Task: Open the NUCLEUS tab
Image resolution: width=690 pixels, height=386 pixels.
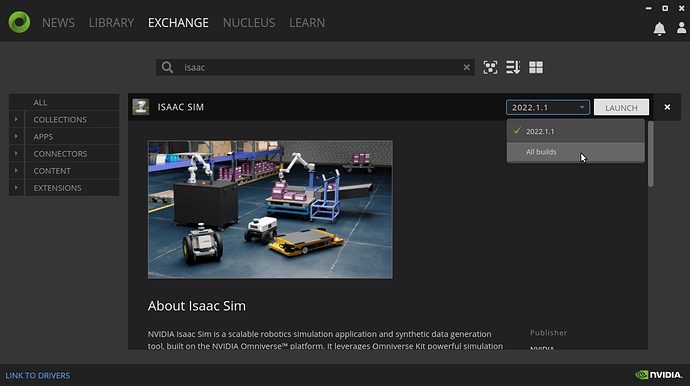Action: [x=249, y=23]
